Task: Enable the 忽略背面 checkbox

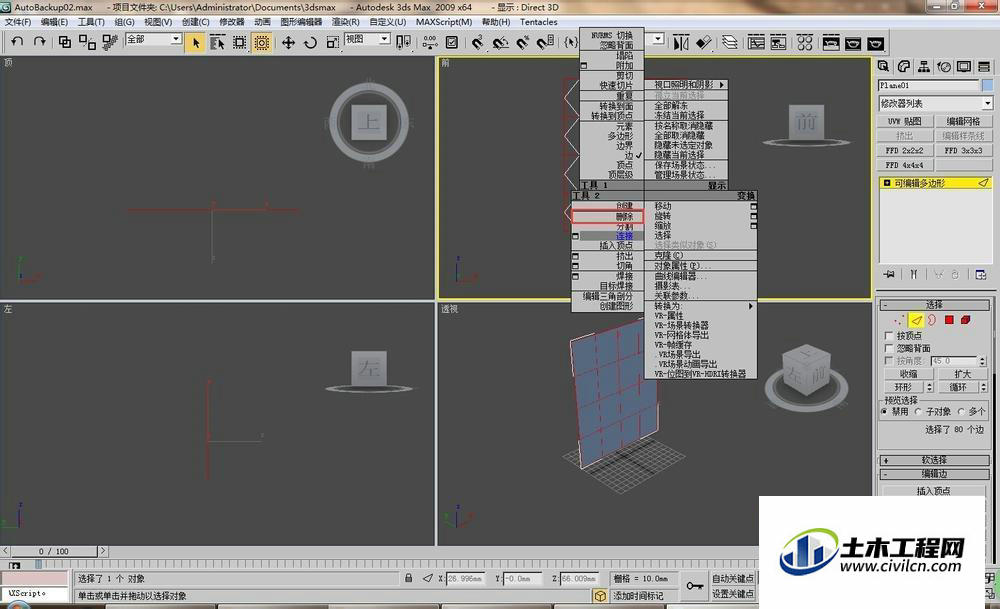Action: coord(889,348)
